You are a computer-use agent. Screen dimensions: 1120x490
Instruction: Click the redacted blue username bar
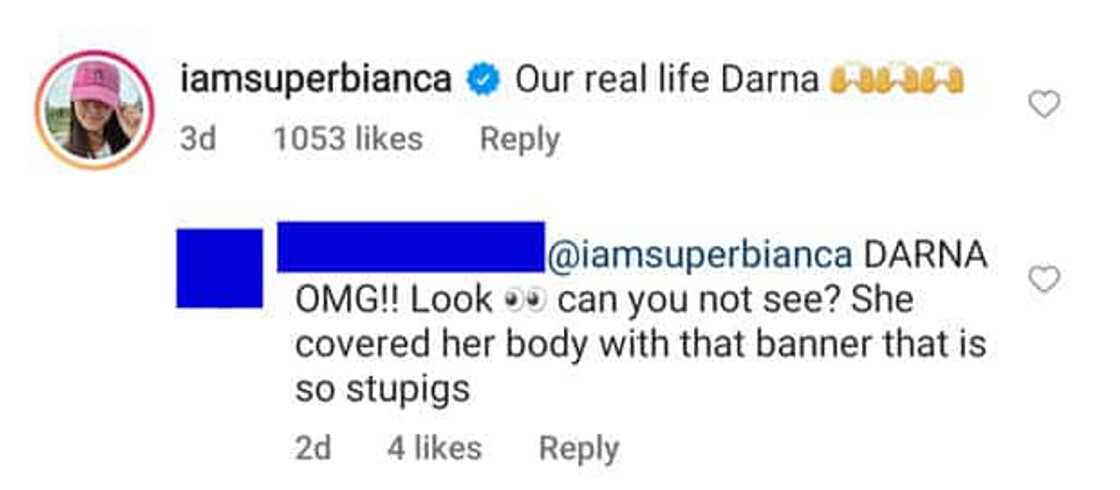[410, 247]
